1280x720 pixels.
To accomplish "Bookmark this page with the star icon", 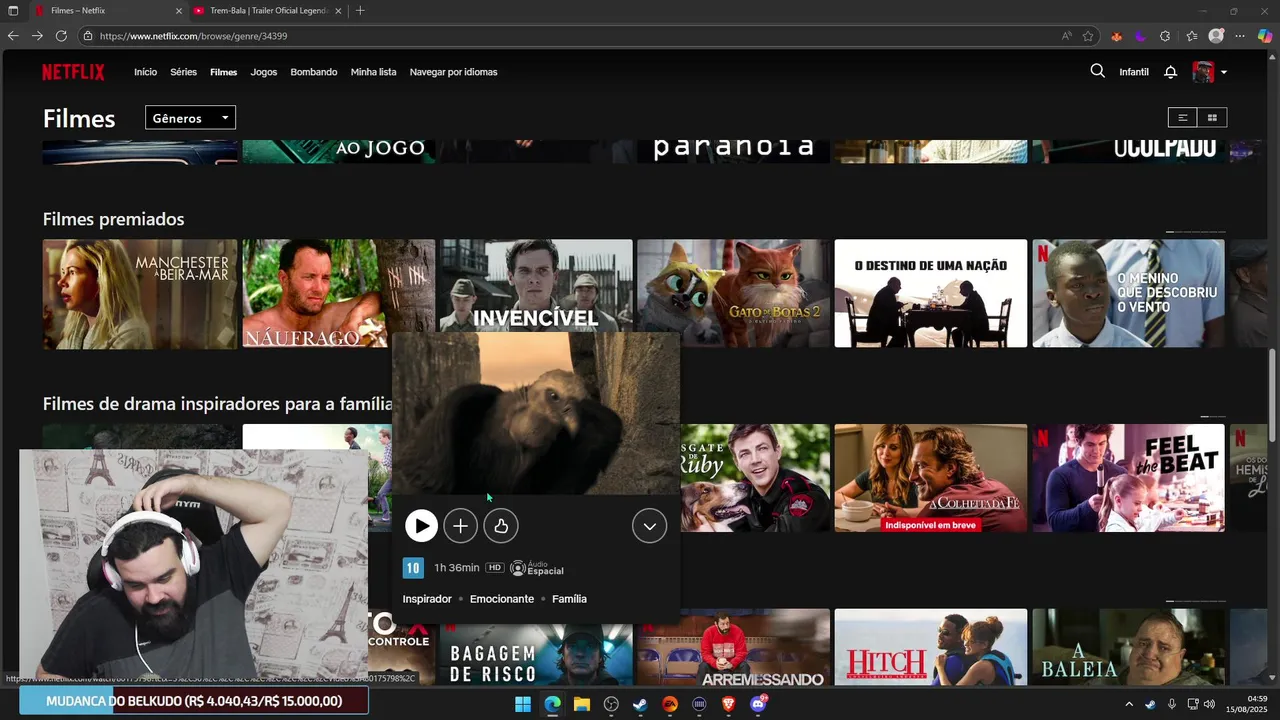I will [x=1088, y=36].
